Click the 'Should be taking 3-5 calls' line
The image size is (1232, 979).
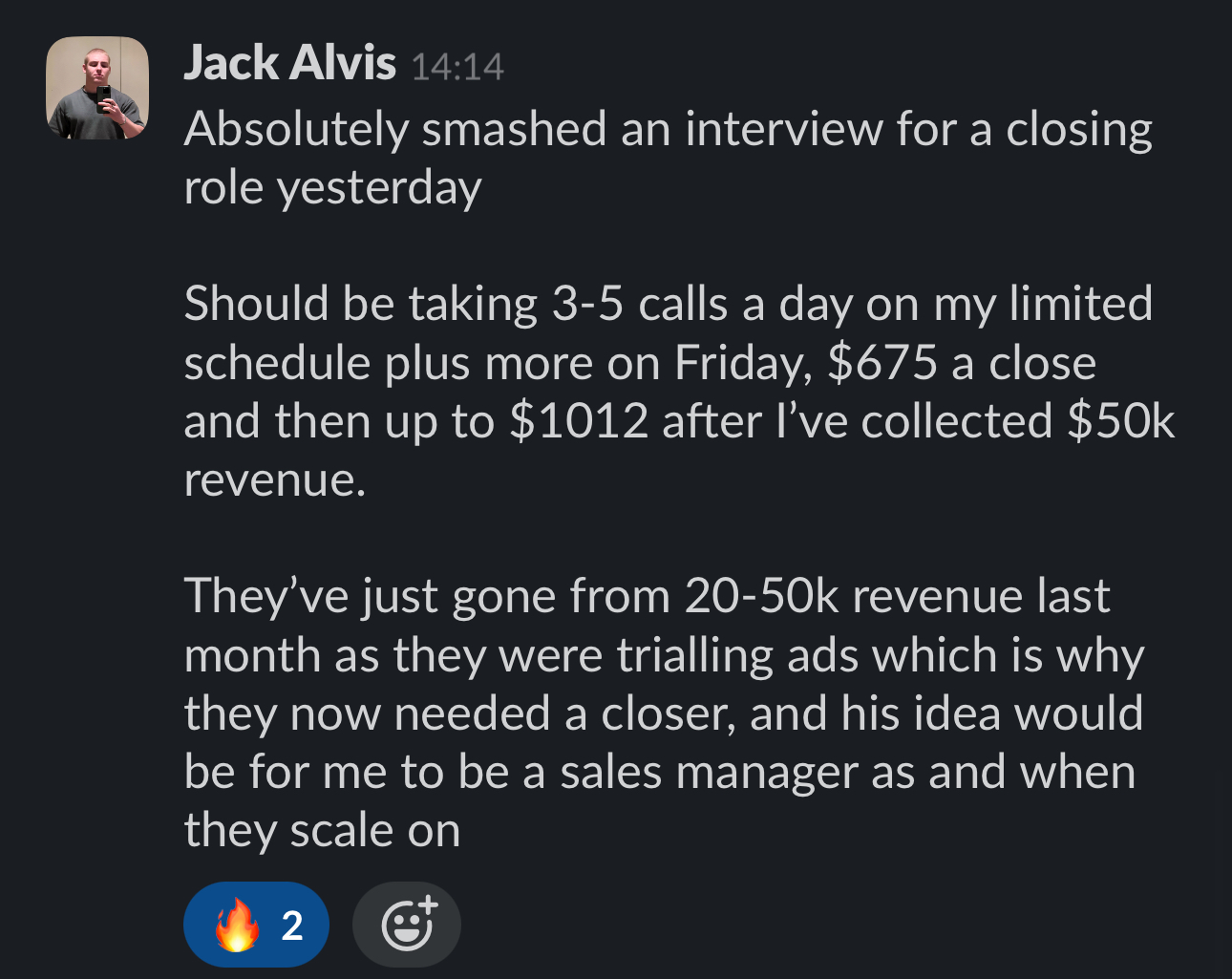coord(668,304)
